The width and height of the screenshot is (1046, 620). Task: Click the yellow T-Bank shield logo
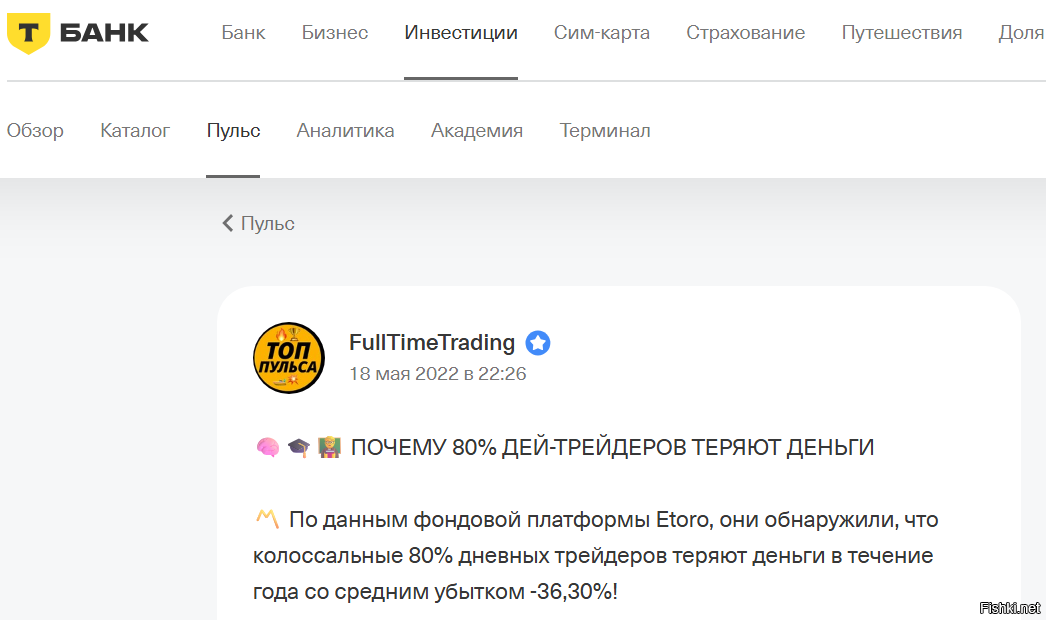pos(28,33)
